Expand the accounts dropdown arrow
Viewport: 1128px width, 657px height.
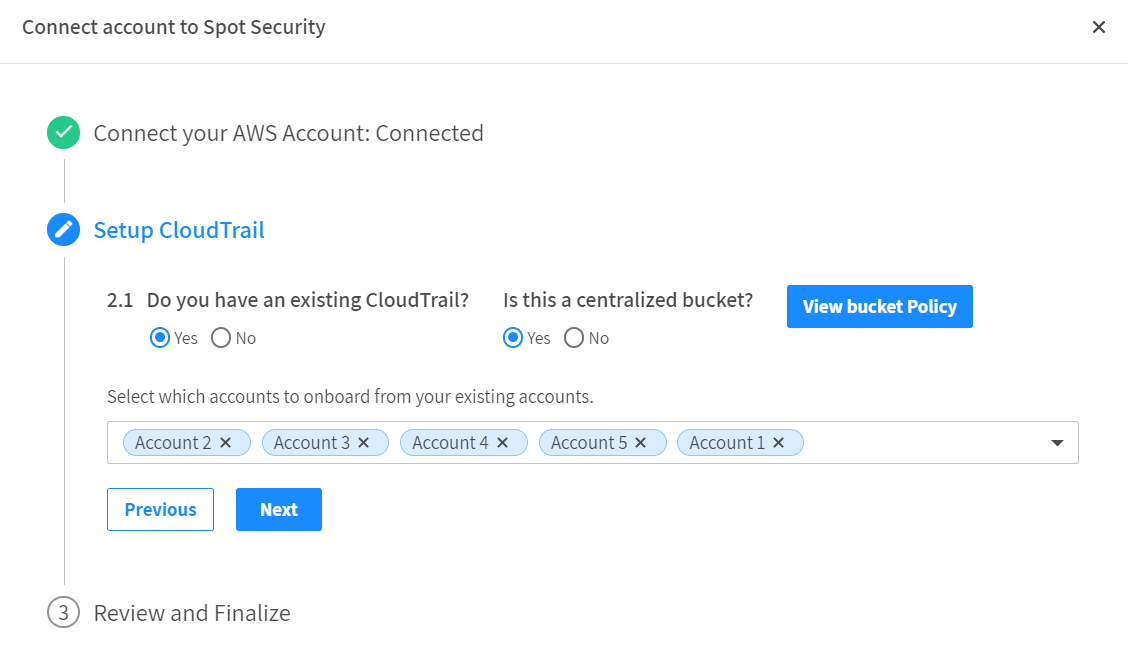coord(1057,443)
